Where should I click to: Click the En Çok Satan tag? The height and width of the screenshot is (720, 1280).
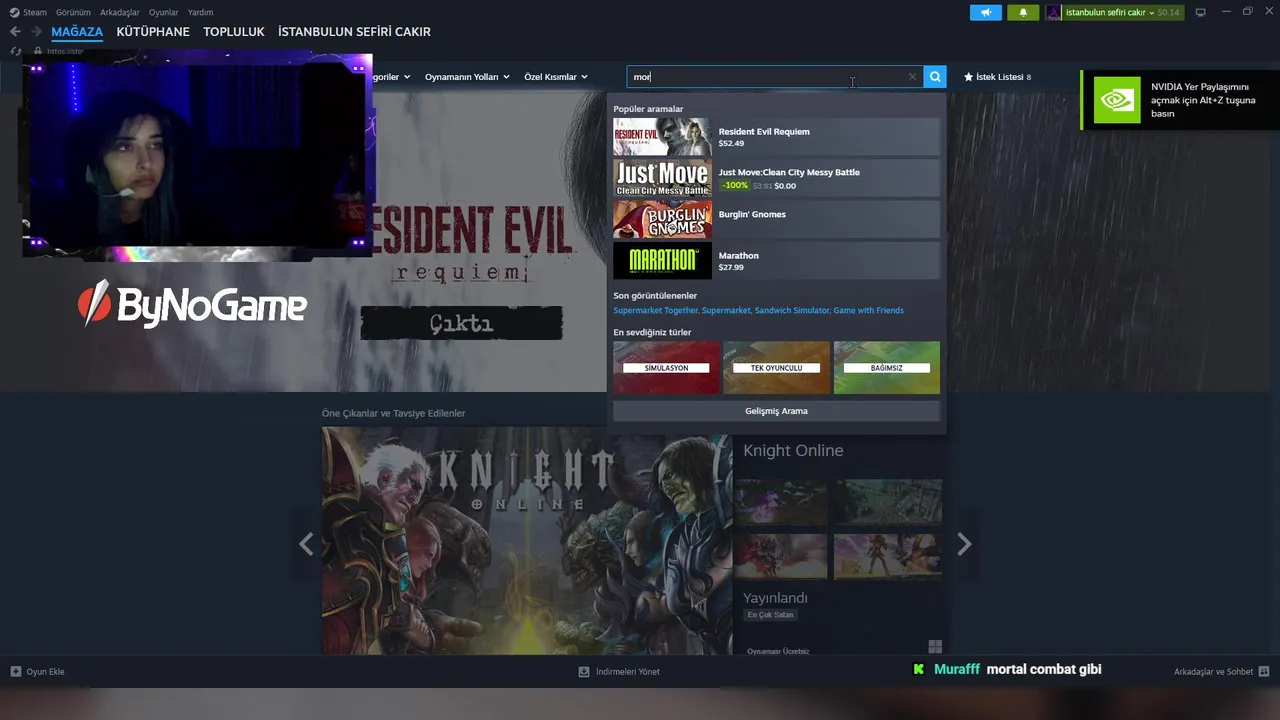(770, 615)
